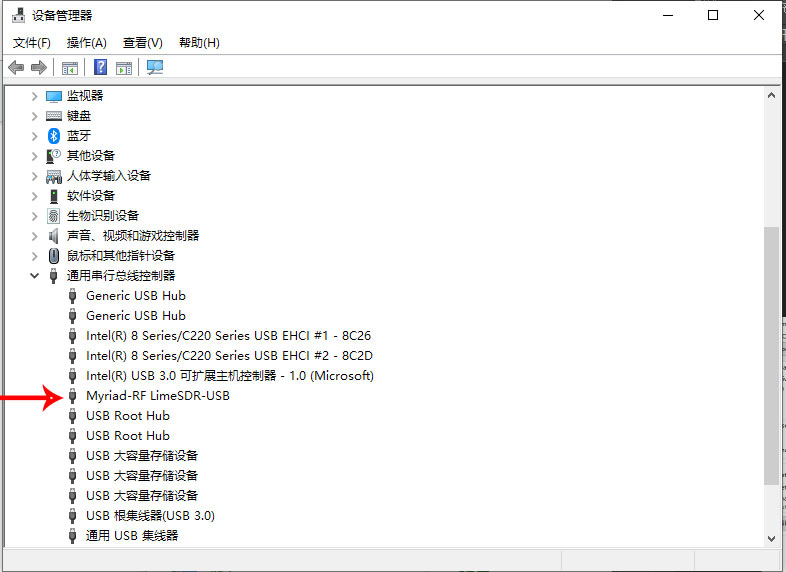Select USB 根集线器(USB 3.0) entry
Image resolution: width=786 pixels, height=572 pixels.
tap(150, 516)
